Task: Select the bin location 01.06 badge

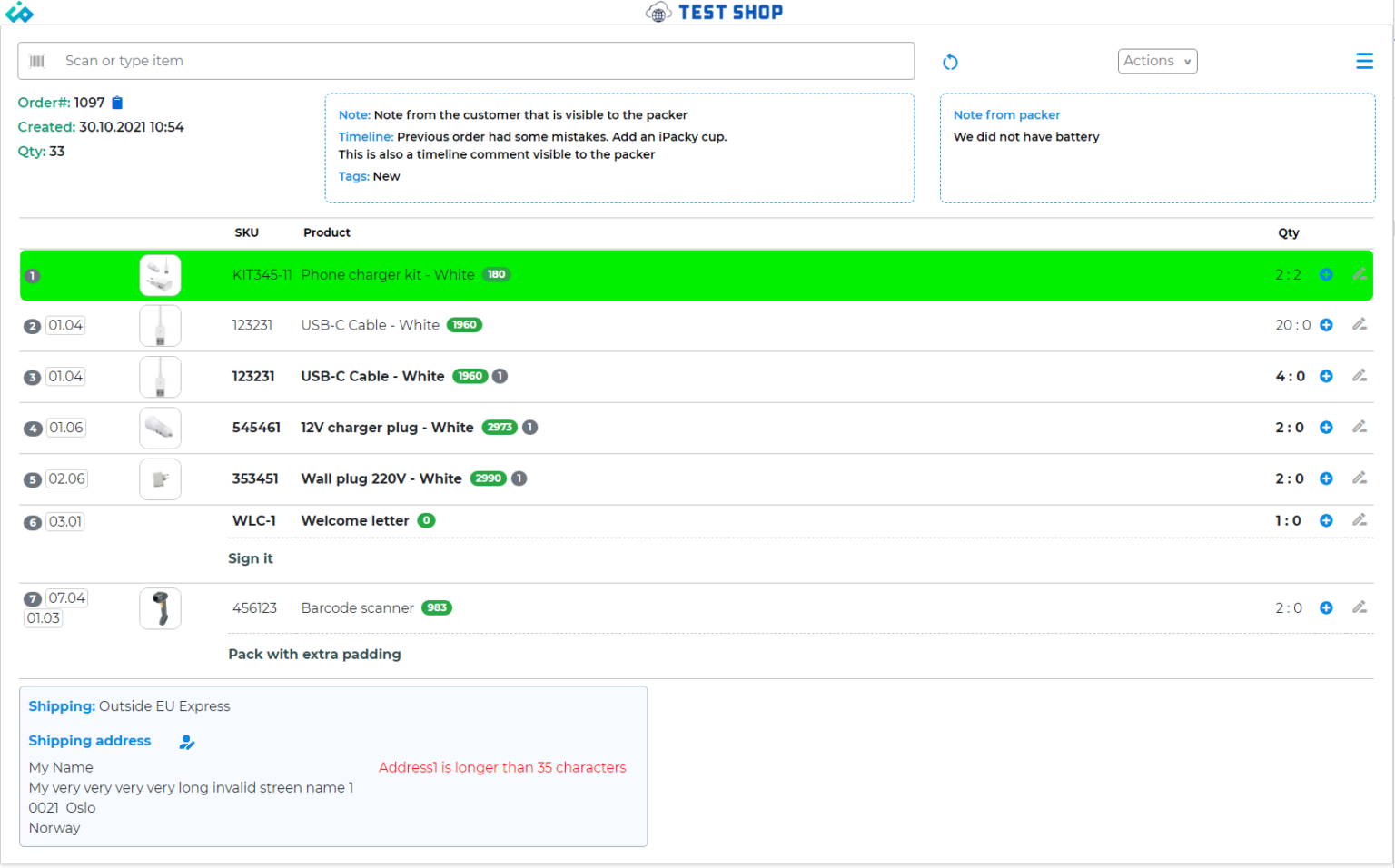Action: pos(64,427)
